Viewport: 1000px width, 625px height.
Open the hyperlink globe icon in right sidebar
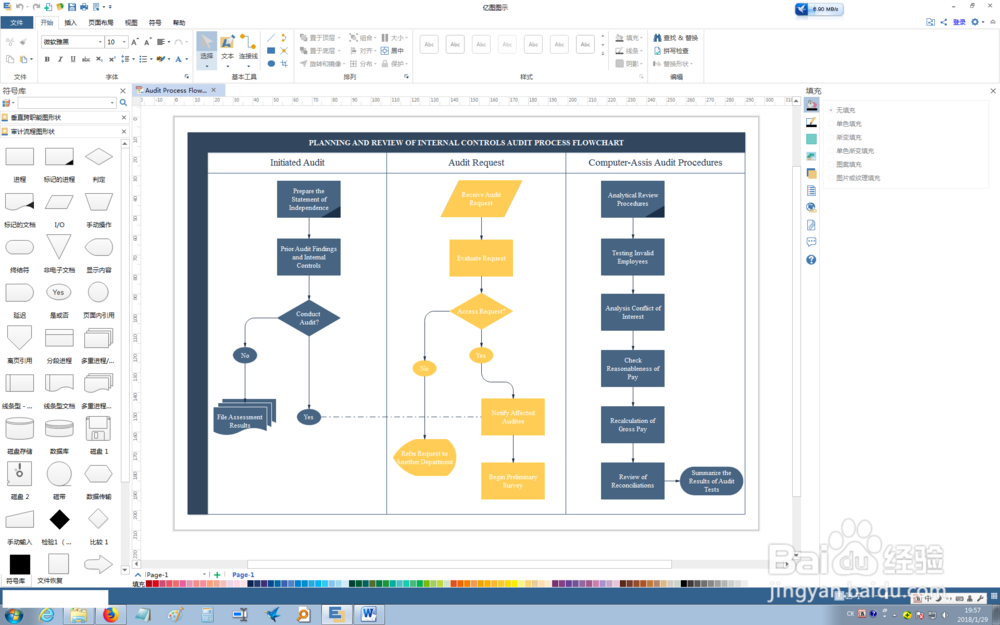click(x=811, y=207)
